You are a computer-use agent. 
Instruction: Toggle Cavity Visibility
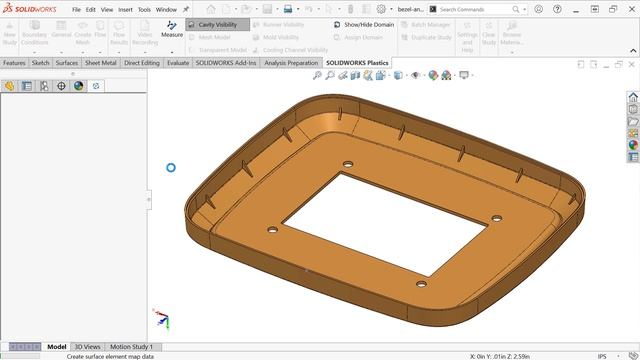218,24
